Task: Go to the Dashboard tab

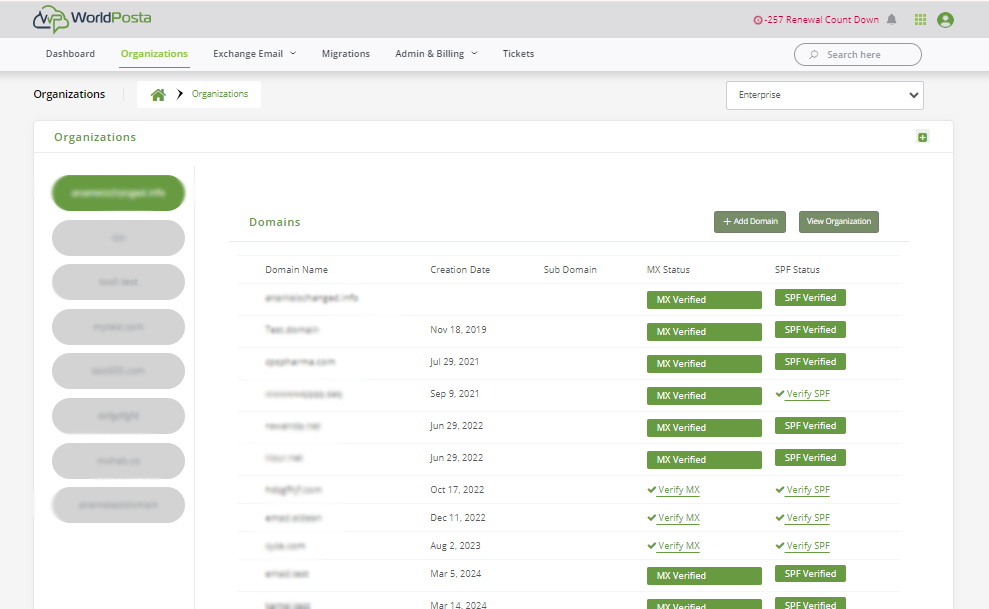Action: (x=70, y=54)
